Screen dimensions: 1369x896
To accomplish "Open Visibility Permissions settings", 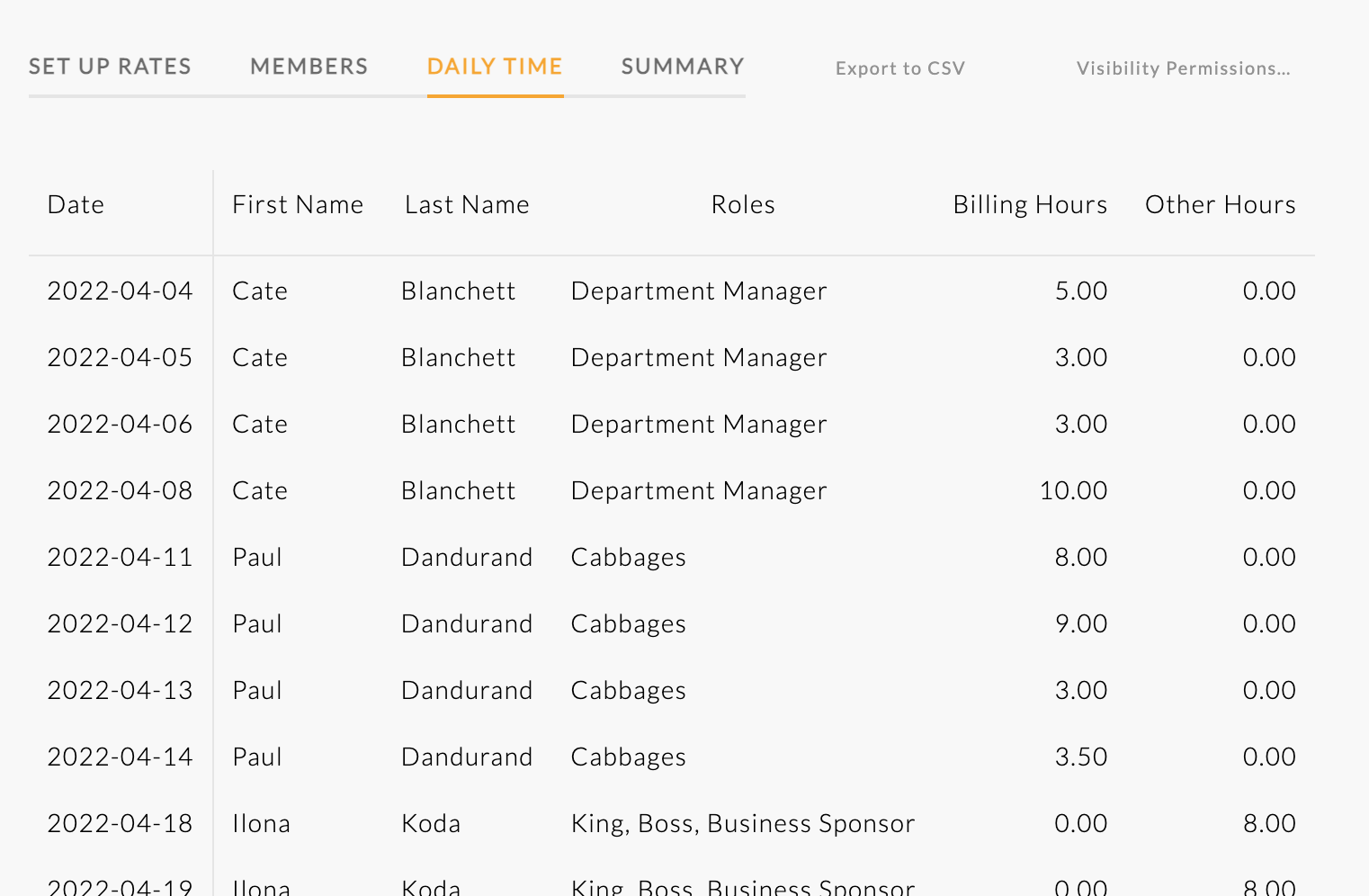I will click(x=1183, y=68).
